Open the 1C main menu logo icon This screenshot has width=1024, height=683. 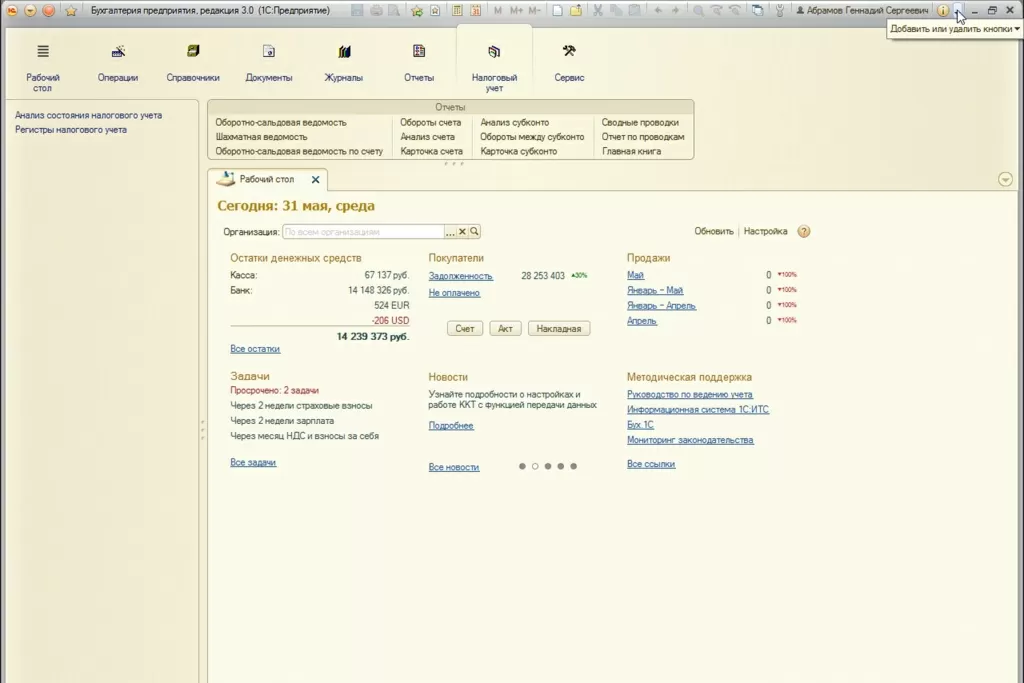(x=12, y=10)
